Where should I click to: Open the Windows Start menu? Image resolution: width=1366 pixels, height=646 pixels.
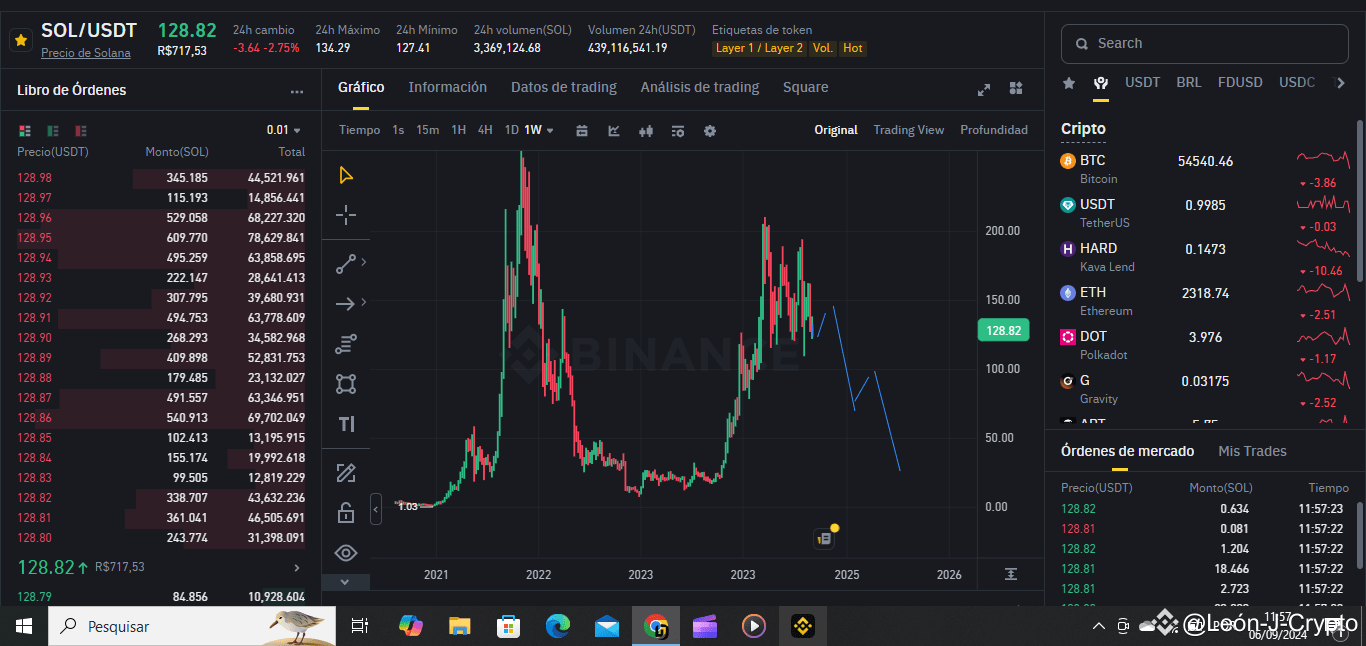click(x=23, y=626)
